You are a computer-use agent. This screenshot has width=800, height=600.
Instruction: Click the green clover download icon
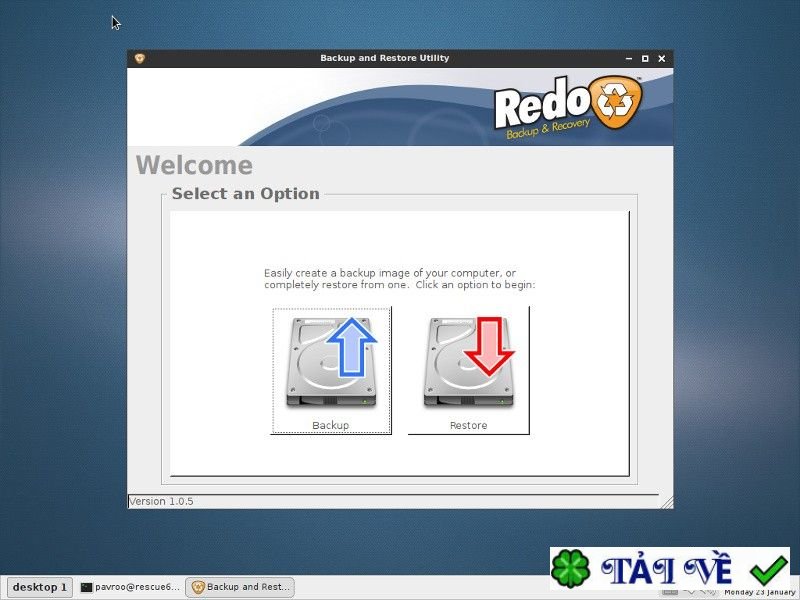(570, 569)
